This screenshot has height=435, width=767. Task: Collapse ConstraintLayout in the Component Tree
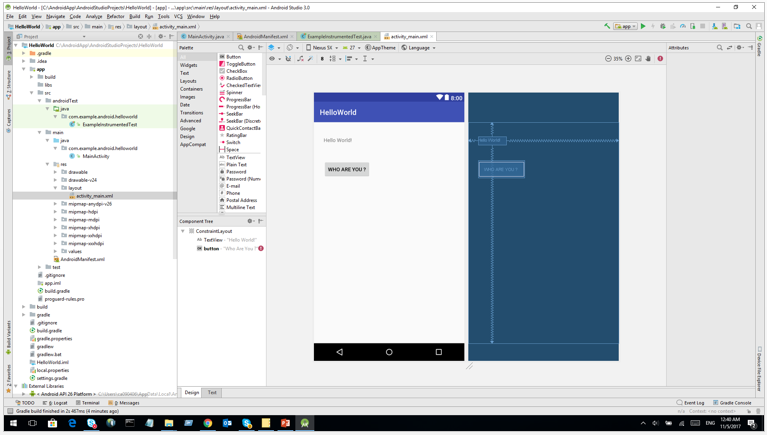[x=183, y=231]
